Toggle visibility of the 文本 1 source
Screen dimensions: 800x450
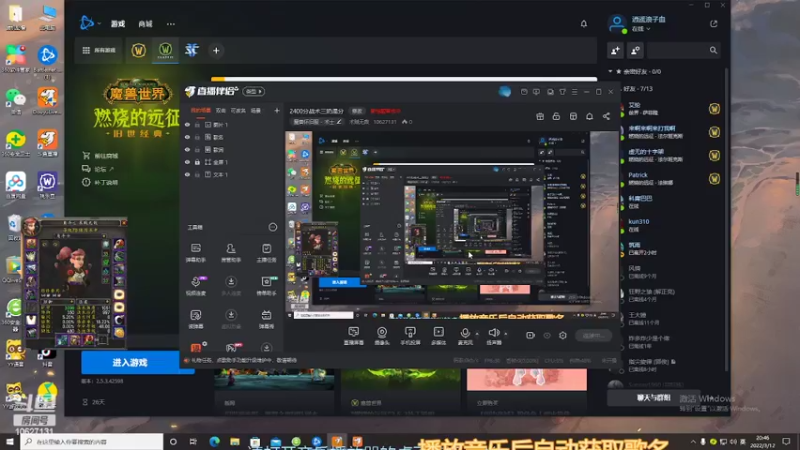pyautogui.click(x=187, y=174)
